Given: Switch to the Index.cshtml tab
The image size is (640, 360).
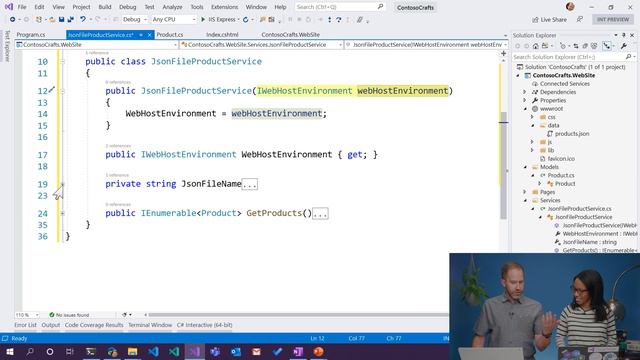Looking at the screenshot, I should [x=222, y=35].
